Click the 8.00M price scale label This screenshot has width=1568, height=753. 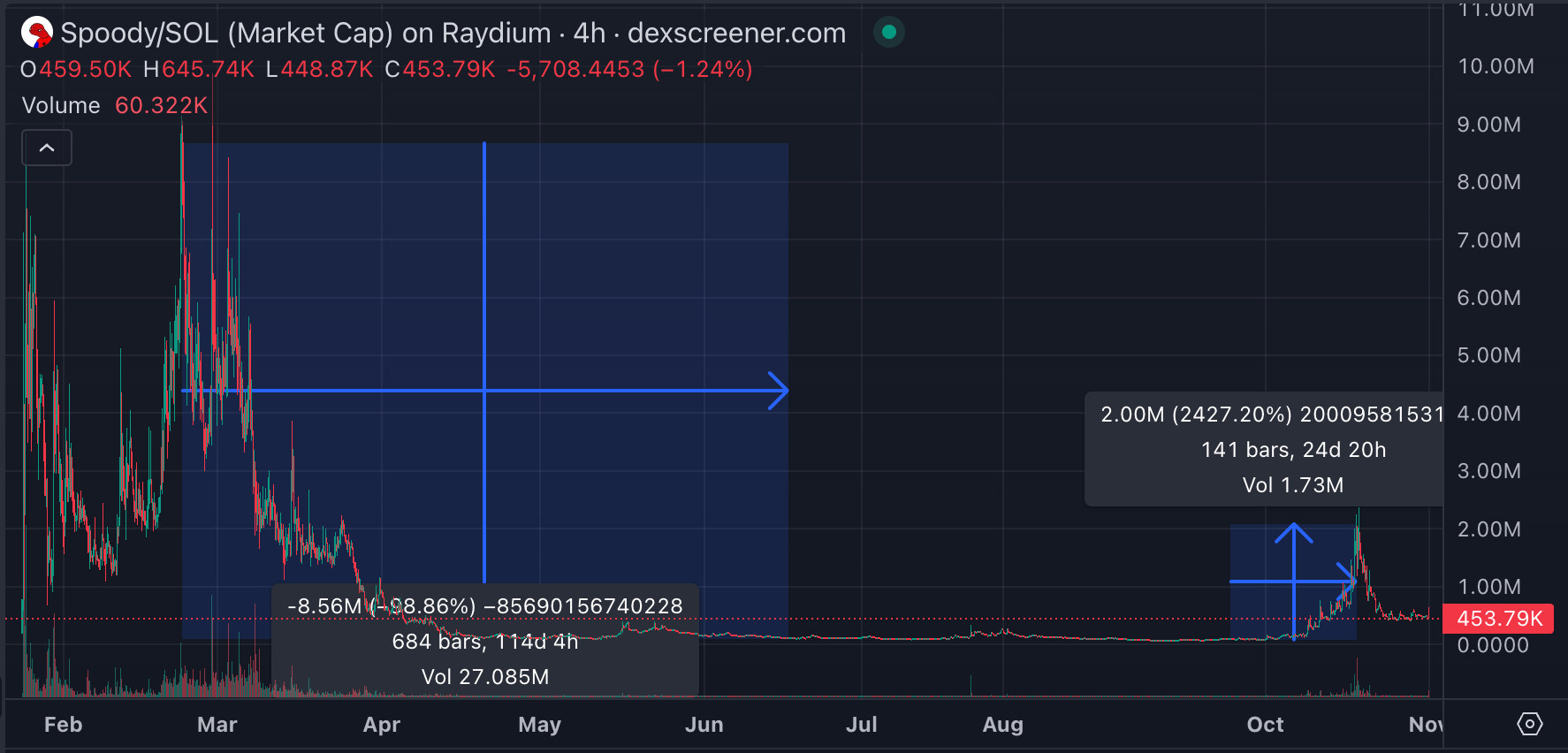pyautogui.click(x=1489, y=182)
